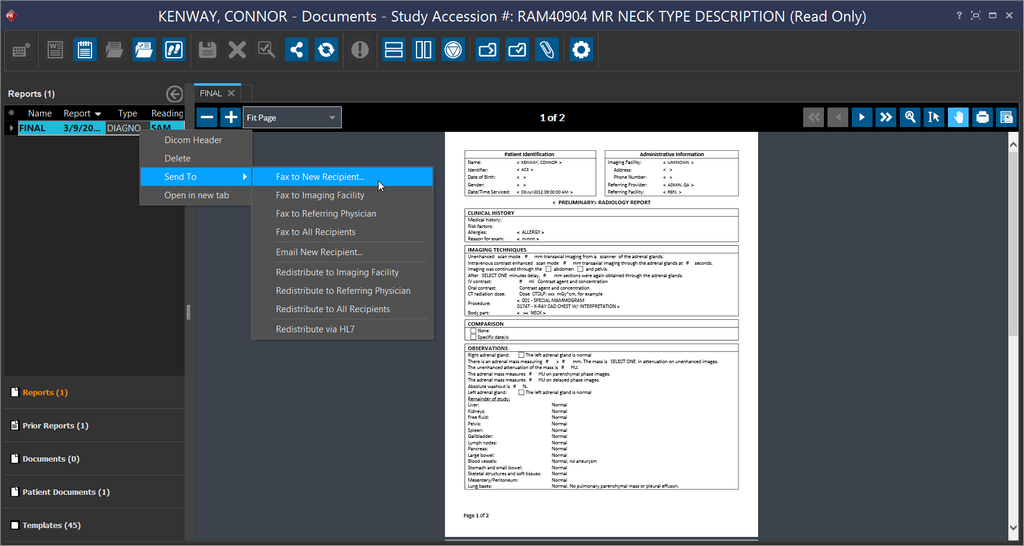Zoom in with the plus button
The width and height of the screenshot is (1024, 546).
click(x=230, y=117)
